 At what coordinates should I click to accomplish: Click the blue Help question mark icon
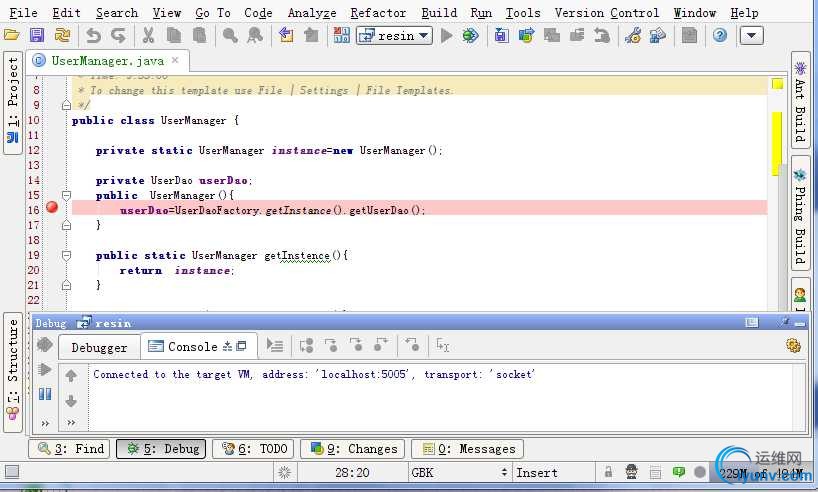pyautogui.click(x=720, y=35)
